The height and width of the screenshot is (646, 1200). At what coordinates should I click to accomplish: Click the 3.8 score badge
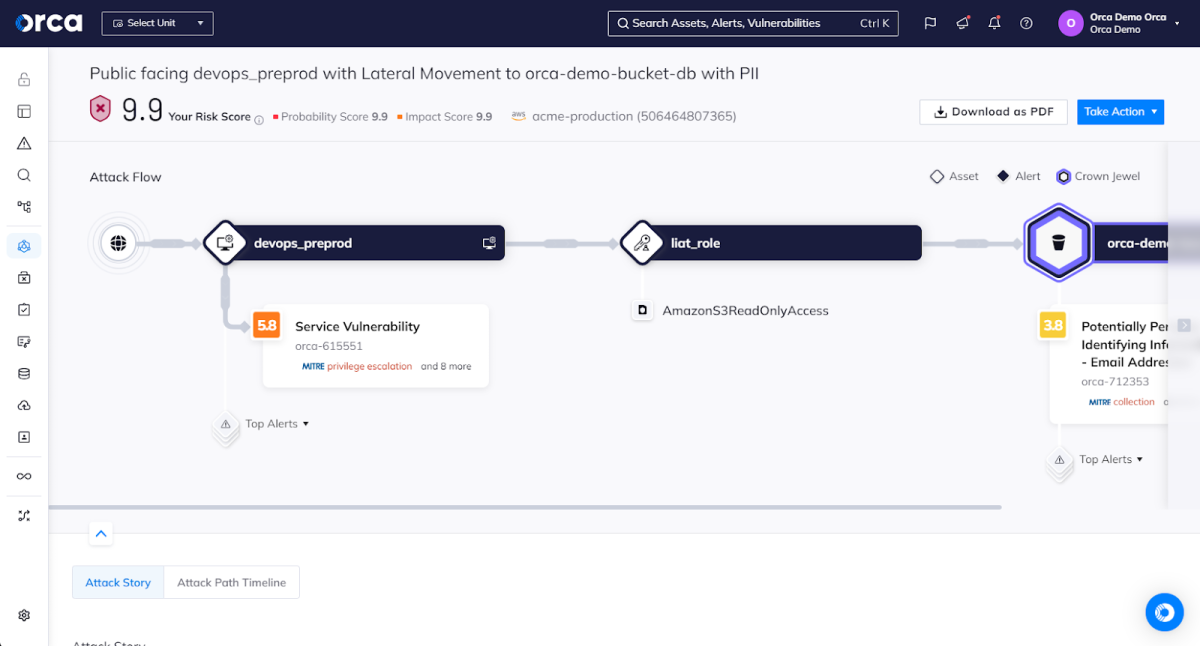(x=1053, y=326)
